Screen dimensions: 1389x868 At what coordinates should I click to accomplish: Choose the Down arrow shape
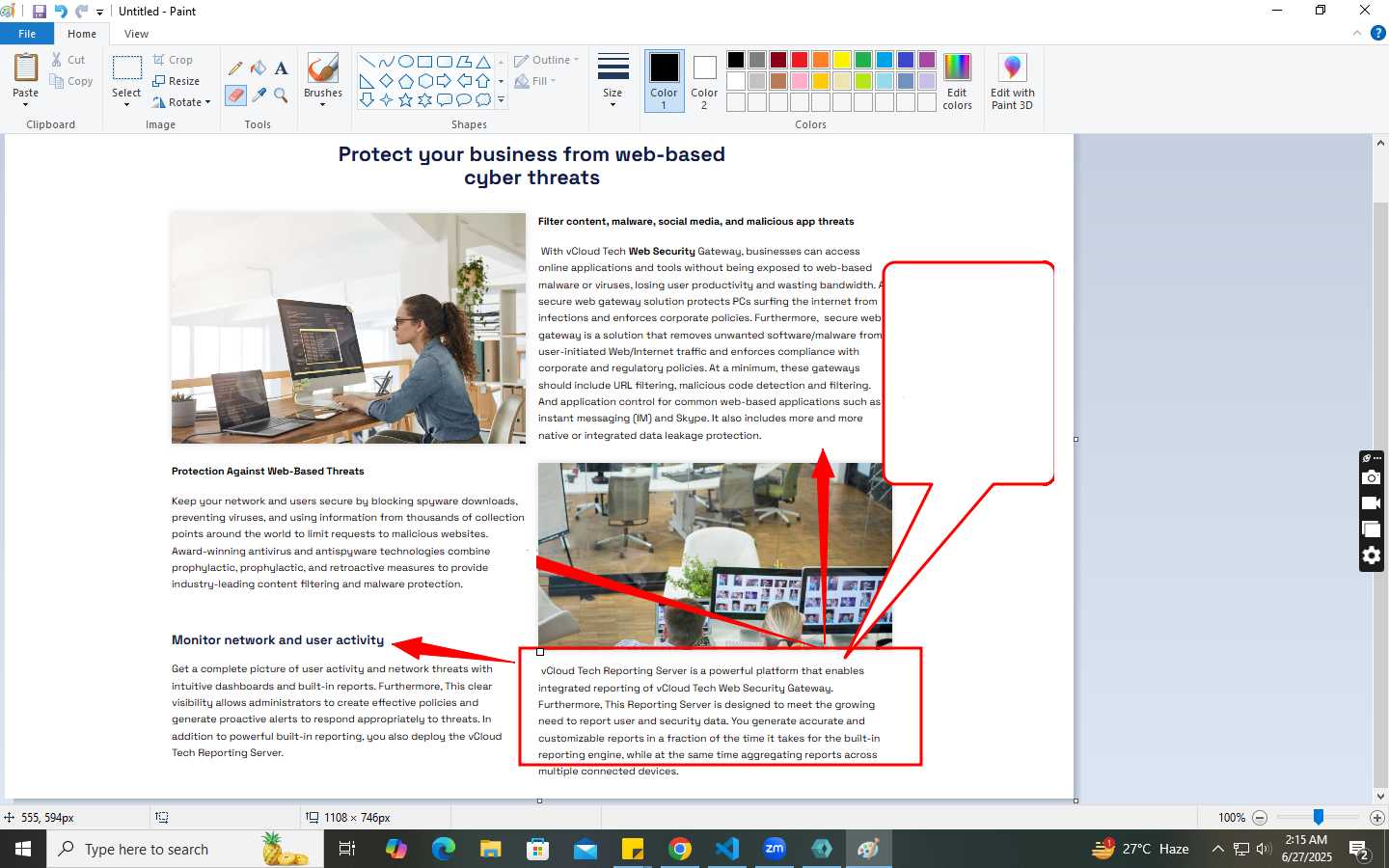pos(368,100)
